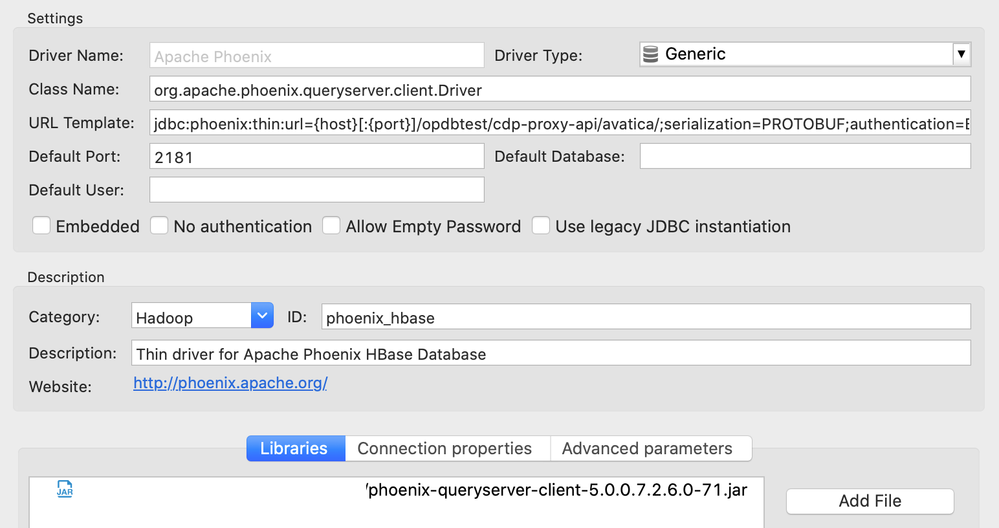This screenshot has height=528, width=999.
Task: Click the Default Database field
Action: 805,157
